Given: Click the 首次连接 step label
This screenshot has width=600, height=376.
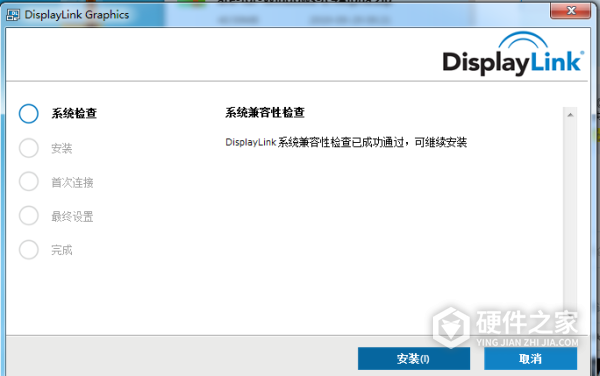Looking at the screenshot, I should (72, 182).
